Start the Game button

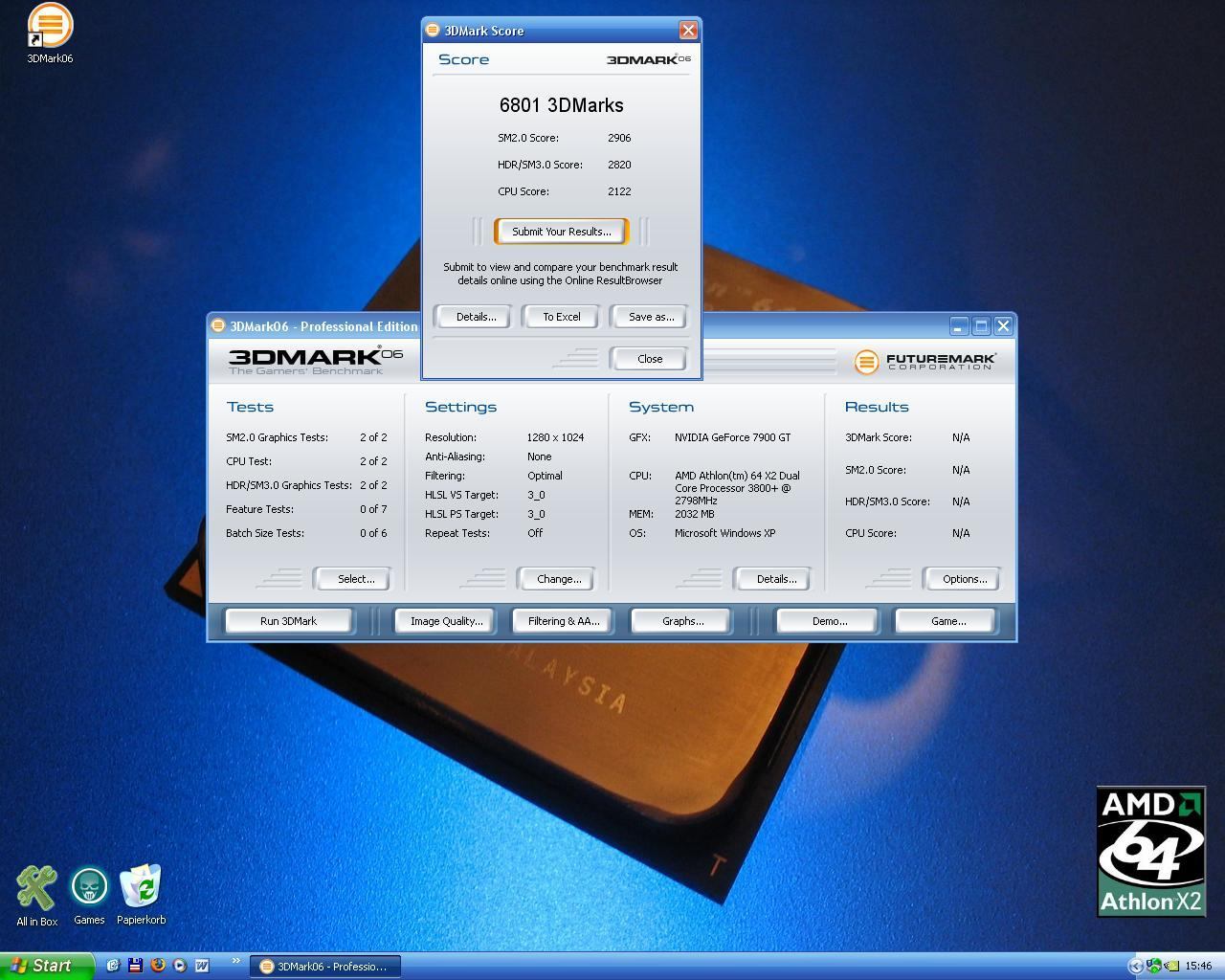coord(947,621)
